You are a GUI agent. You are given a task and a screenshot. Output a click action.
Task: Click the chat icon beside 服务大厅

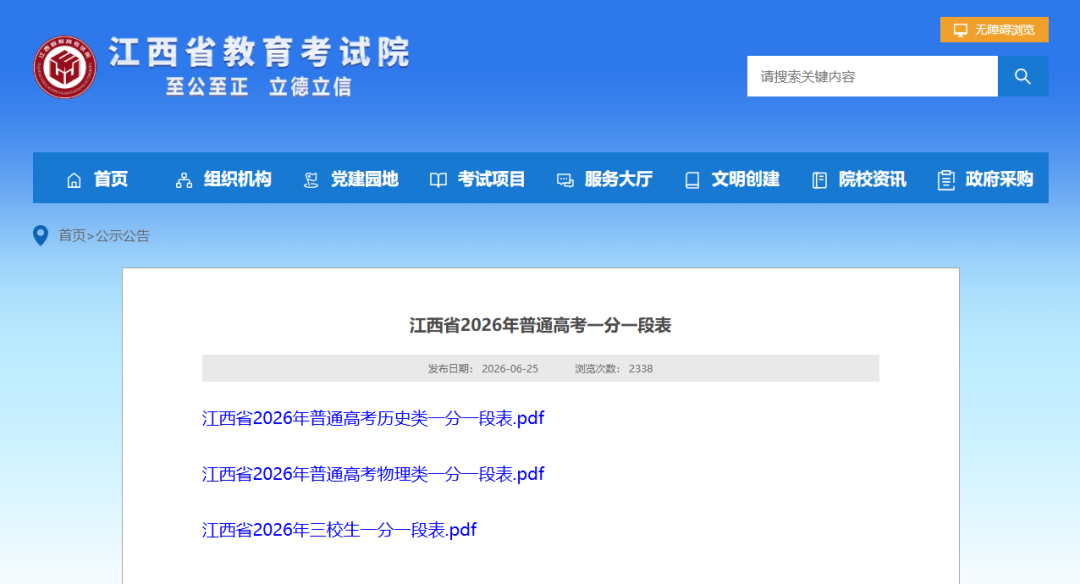coord(565,180)
